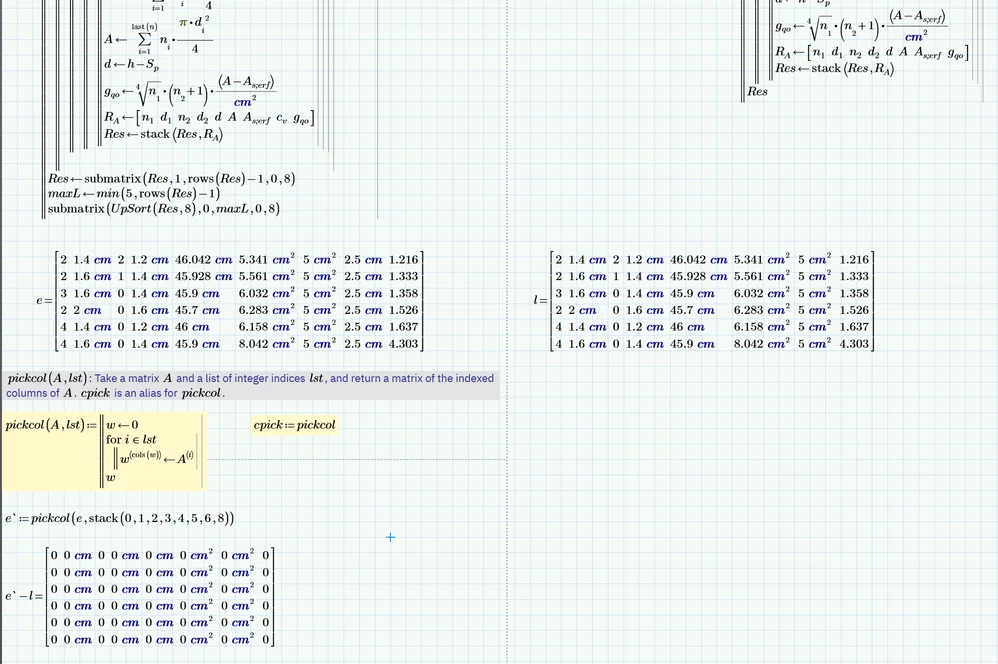This screenshot has width=998, height=664.
Task: Select the e`:=pickcol(e,stack(...)) expression
Action: pos(120,518)
